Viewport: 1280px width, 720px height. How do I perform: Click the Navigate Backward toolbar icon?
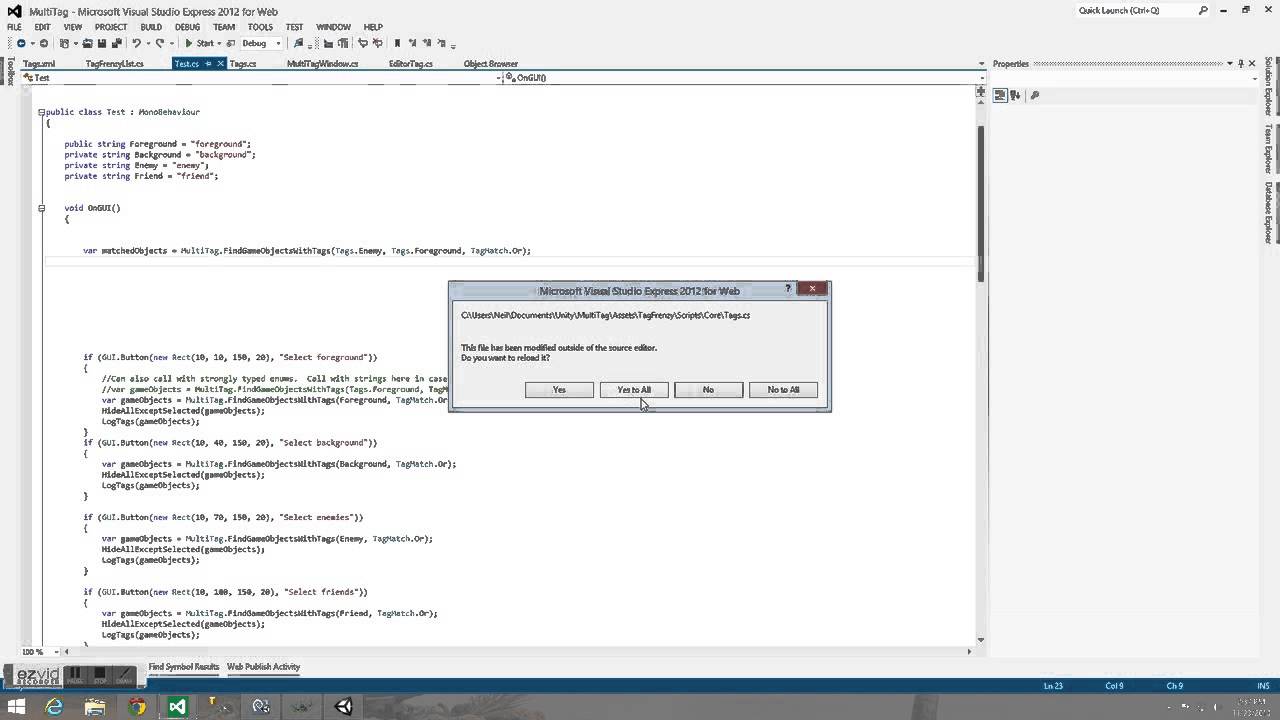[21, 44]
